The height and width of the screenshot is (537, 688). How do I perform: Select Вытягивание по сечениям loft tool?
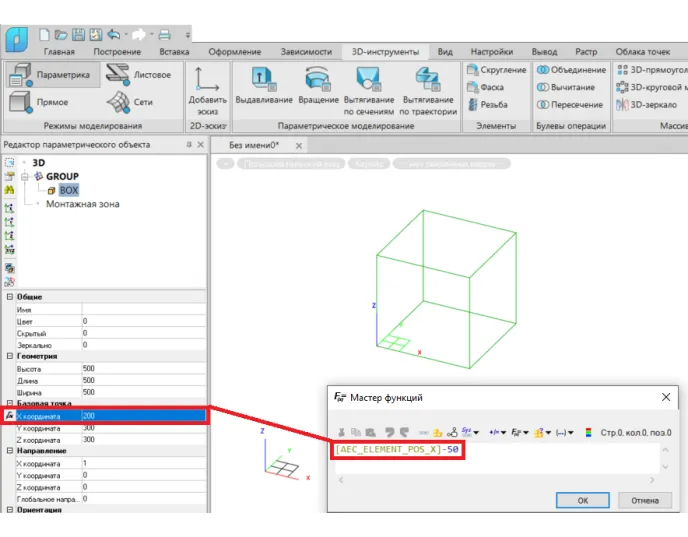coord(369,91)
